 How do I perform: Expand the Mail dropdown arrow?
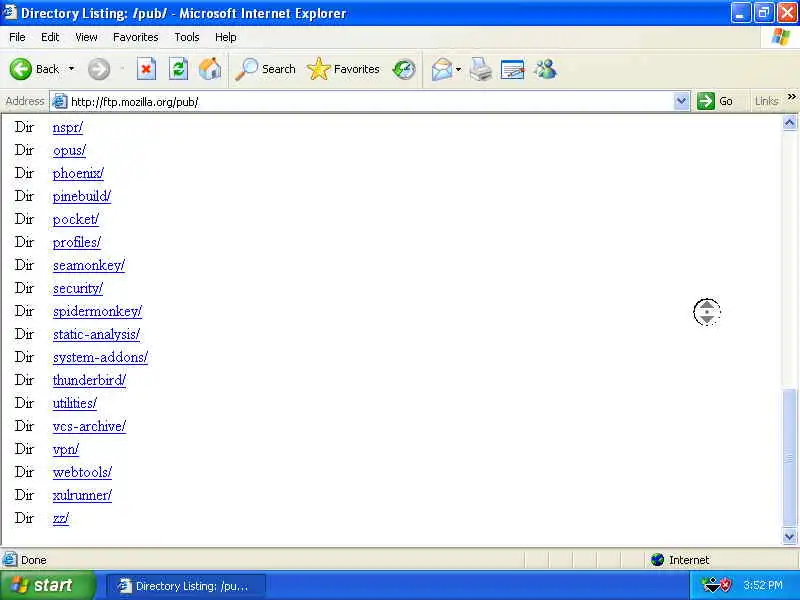click(458, 69)
